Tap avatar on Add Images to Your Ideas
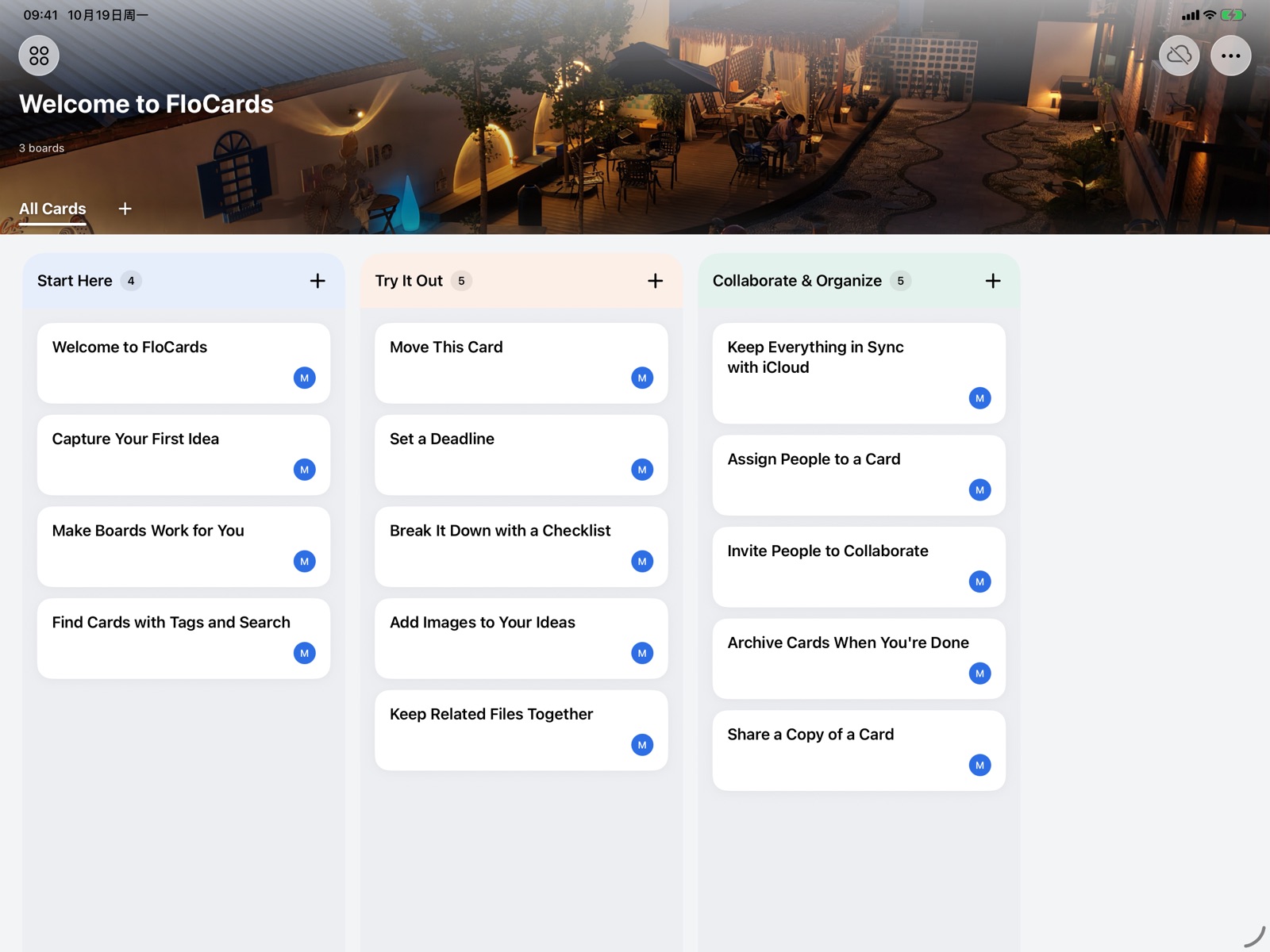Screen dimensions: 1270x952 642,653
